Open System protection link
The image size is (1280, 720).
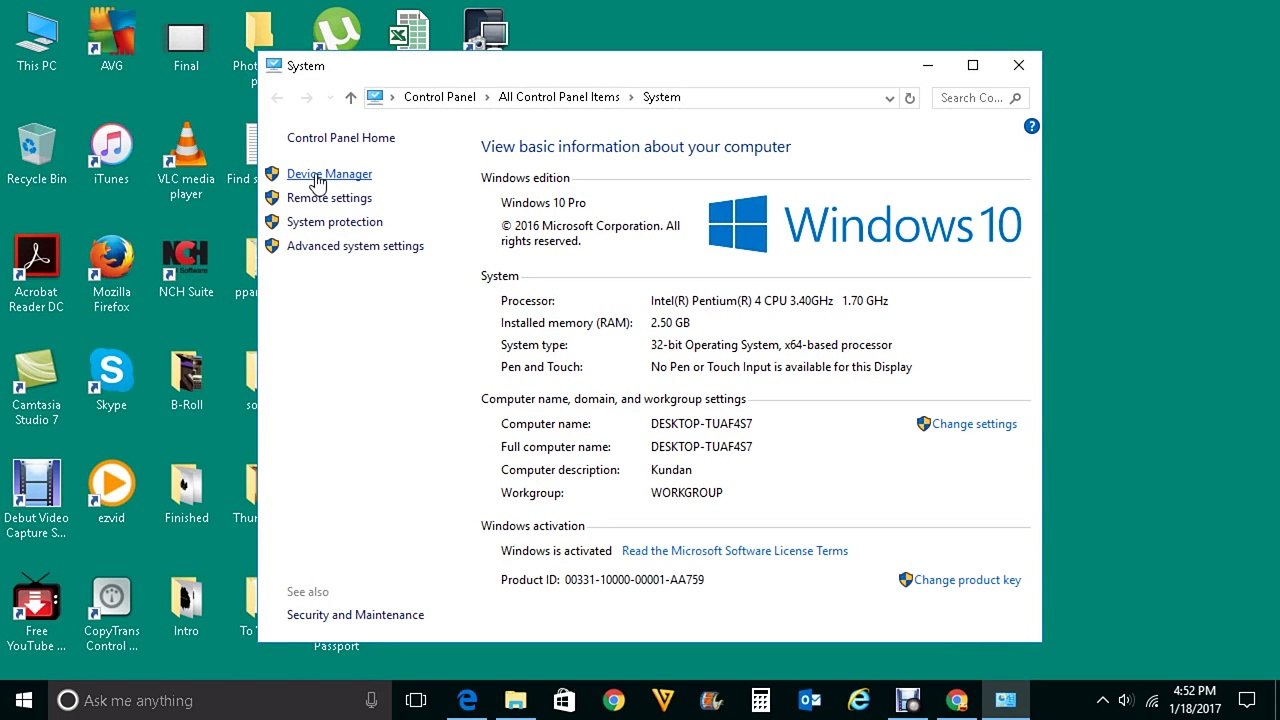pyautogui.click(x=334, y=222)
